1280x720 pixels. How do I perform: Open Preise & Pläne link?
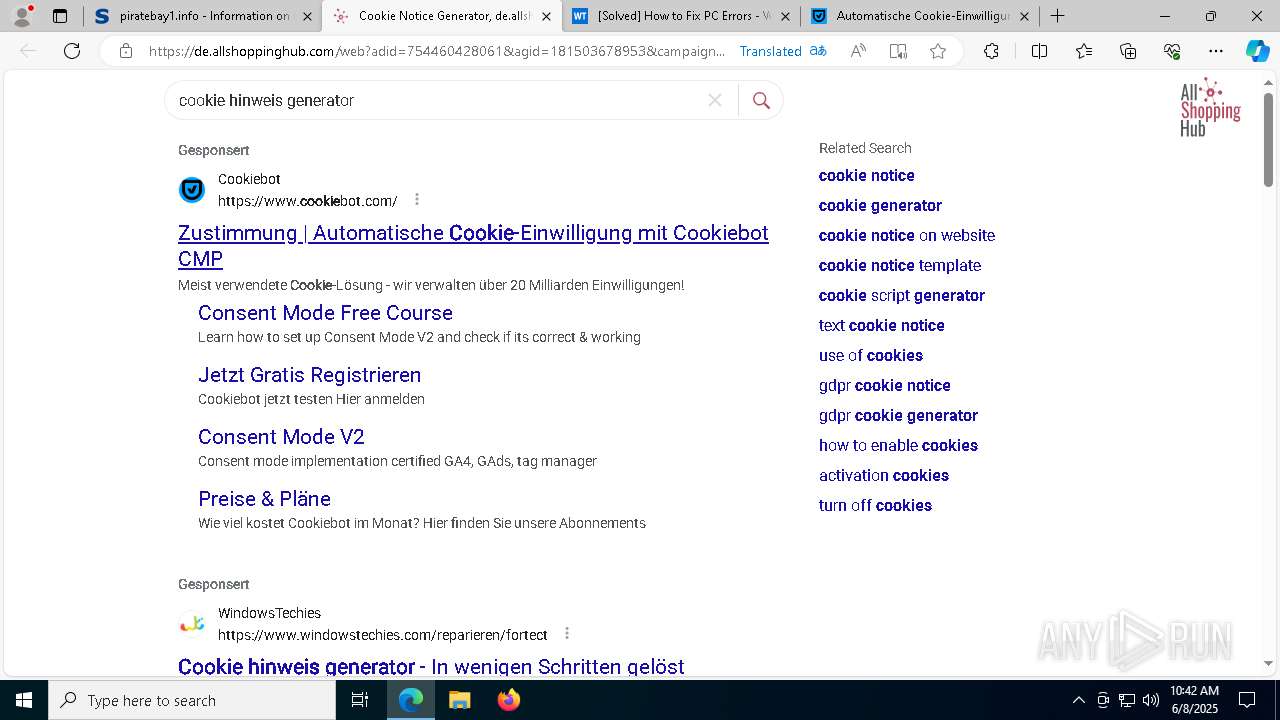pyautogui.click(x=264, y=499)
